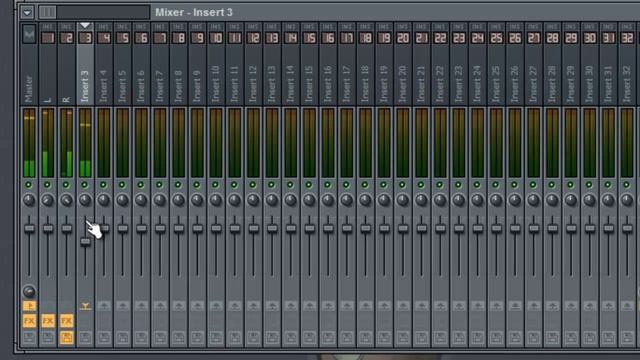
Task: Select the Insert 27 track name
Action: pos(533,84)
